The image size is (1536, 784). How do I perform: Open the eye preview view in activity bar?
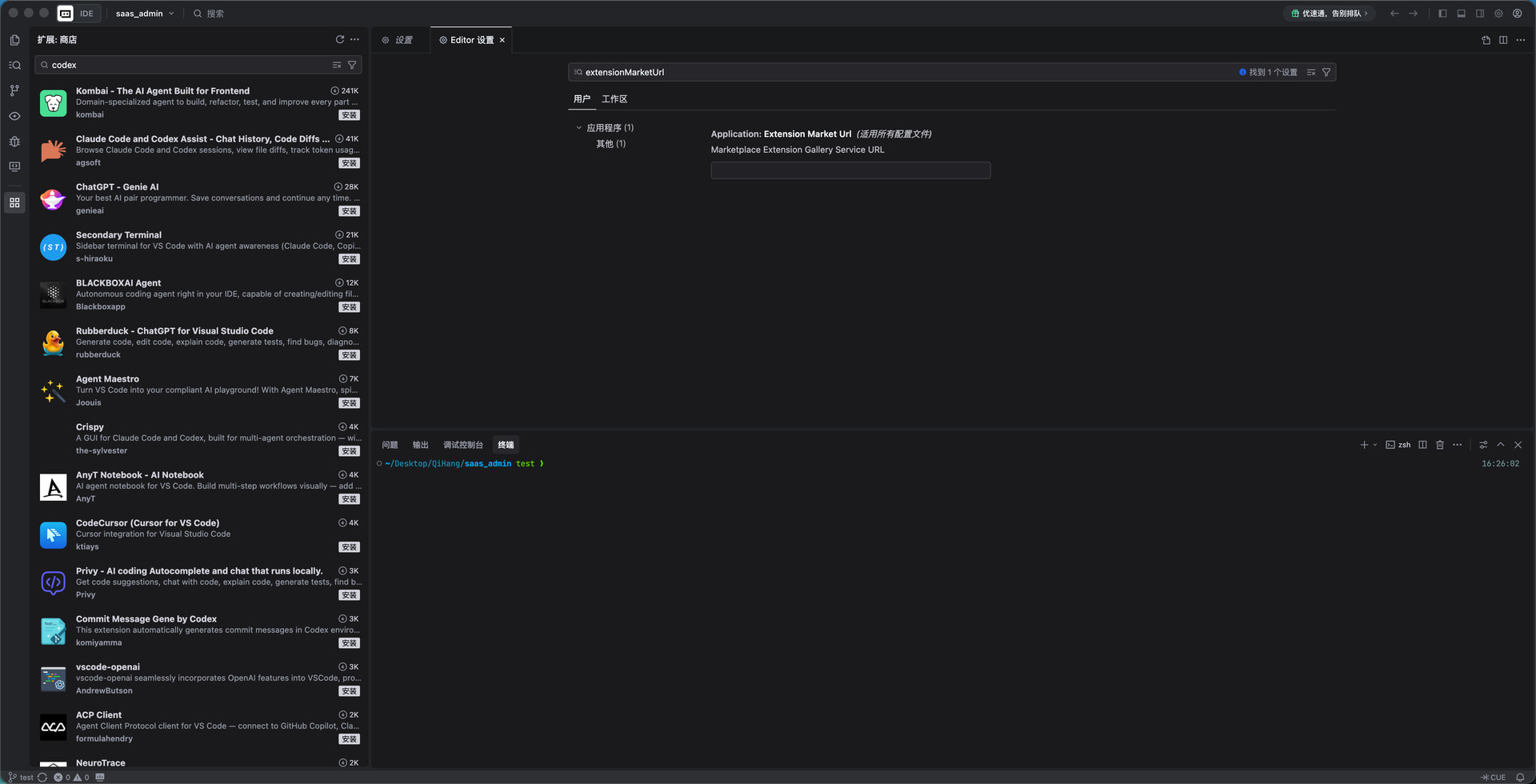(x=14, y=116)
